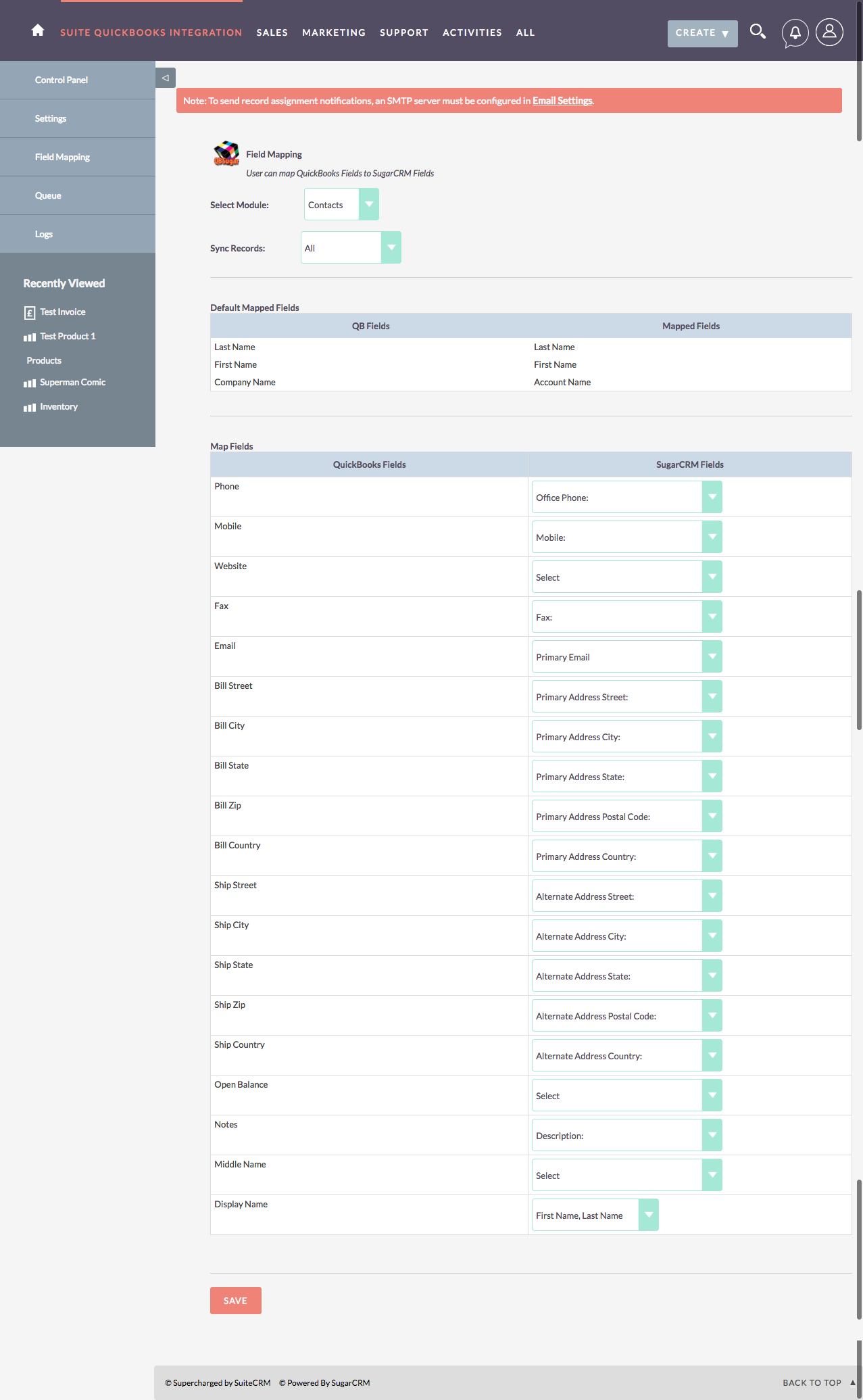Click Company Name in default fields
This screenshot has width=863, height=1400.
pyautogui.click(x=245, y=383)
